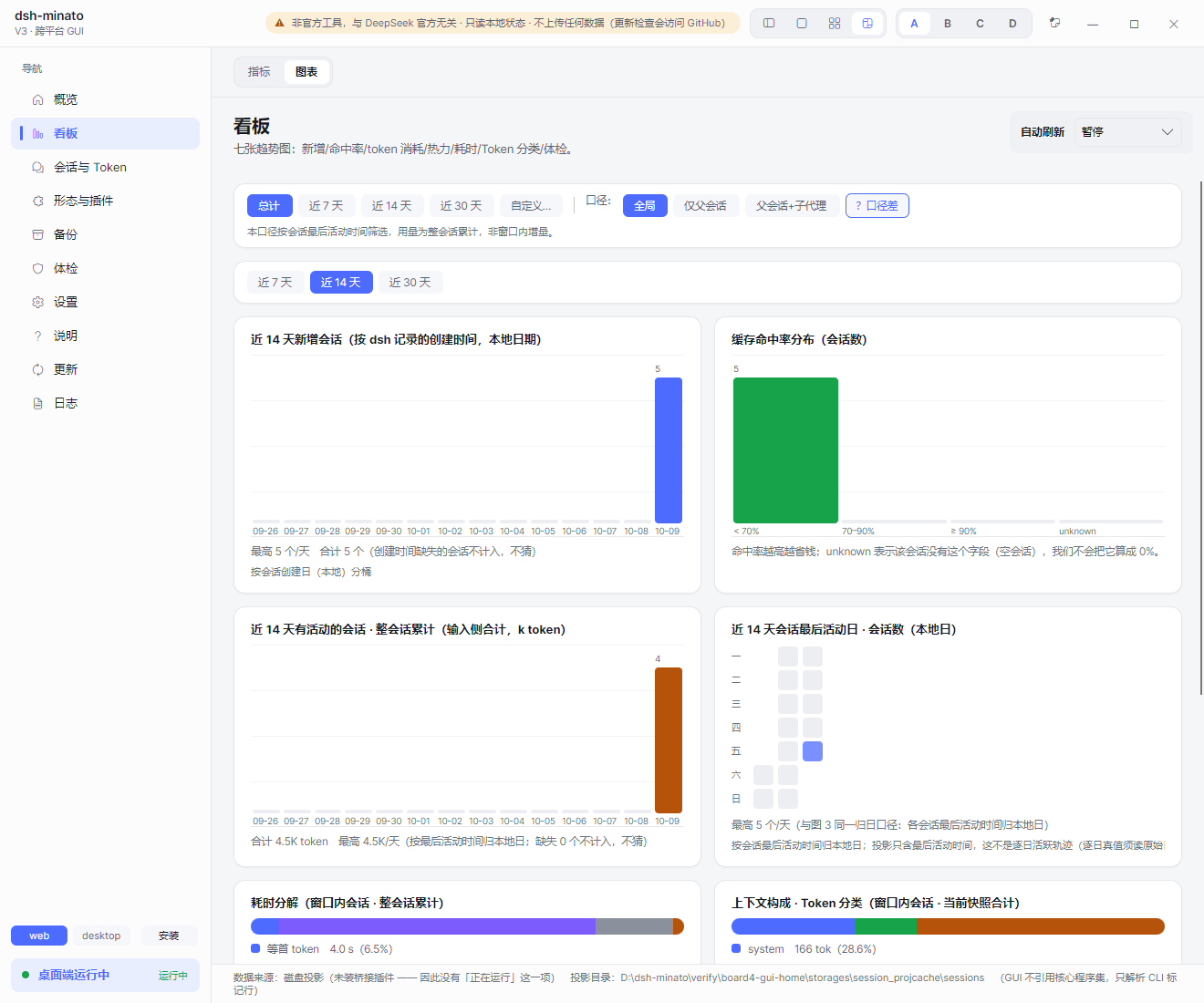Set chart window to 近 14 天
The height and width of the screenshot is (1003, 1204).
tap(341, 283)
